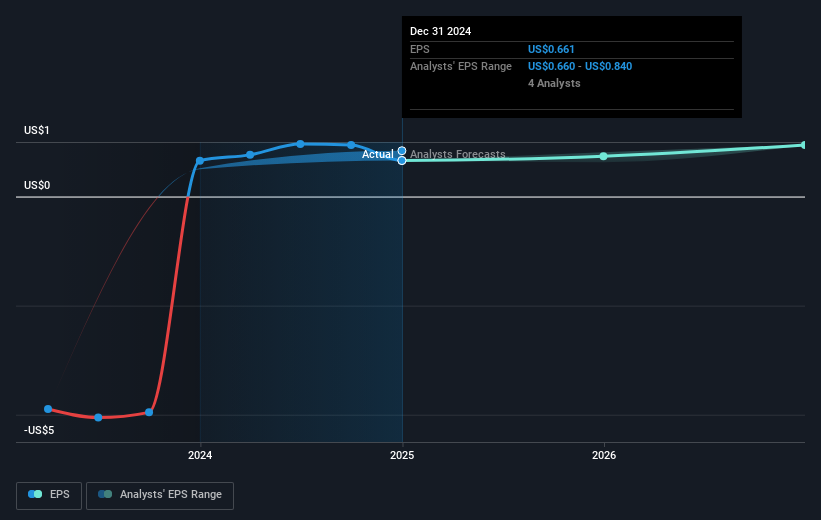Viewport: 821px width, 520px height.
Task: Click the Actual label on chart
Action: click(378, 154)
